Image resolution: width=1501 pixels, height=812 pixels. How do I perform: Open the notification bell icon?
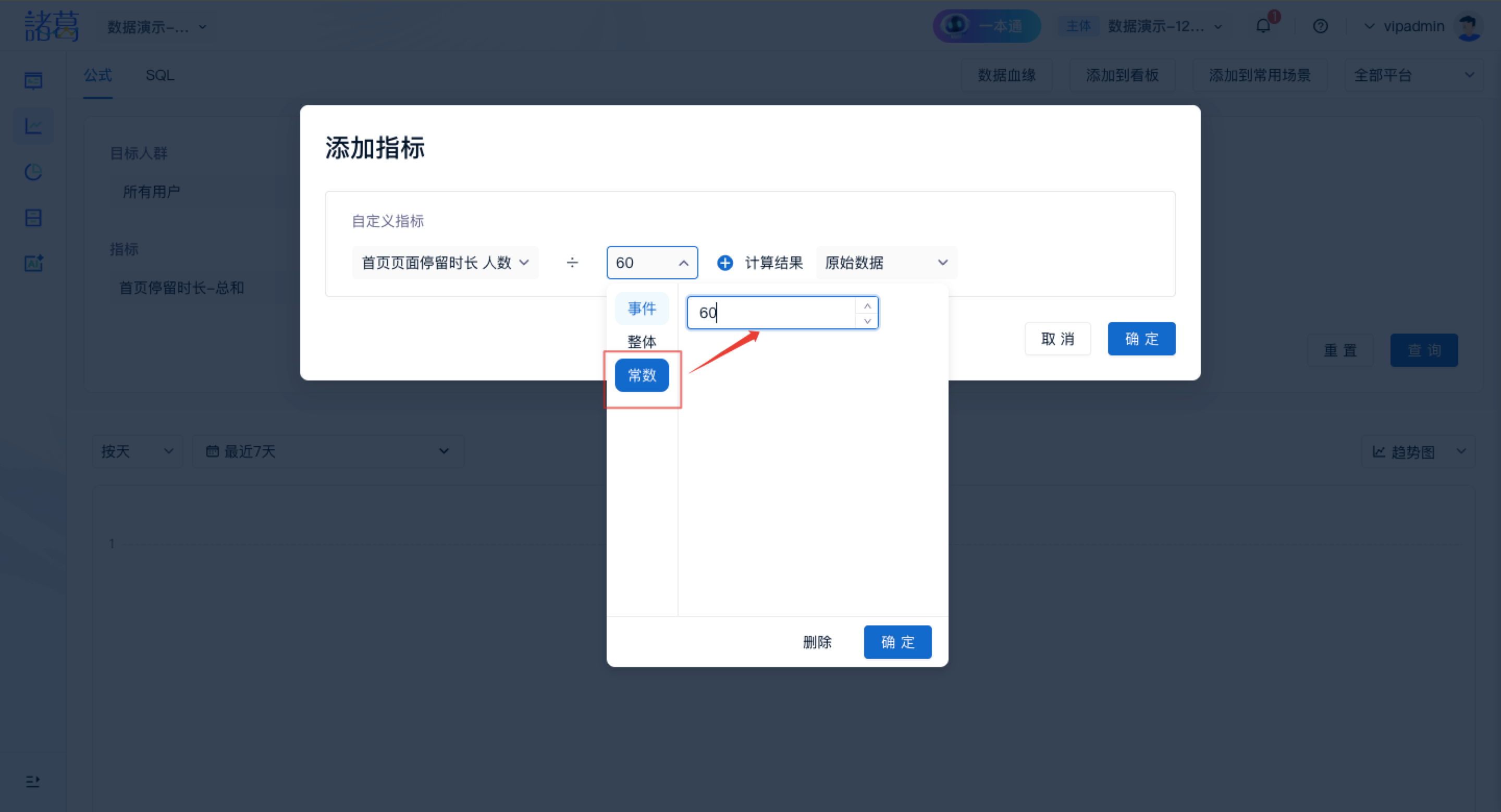[1263, 26]
